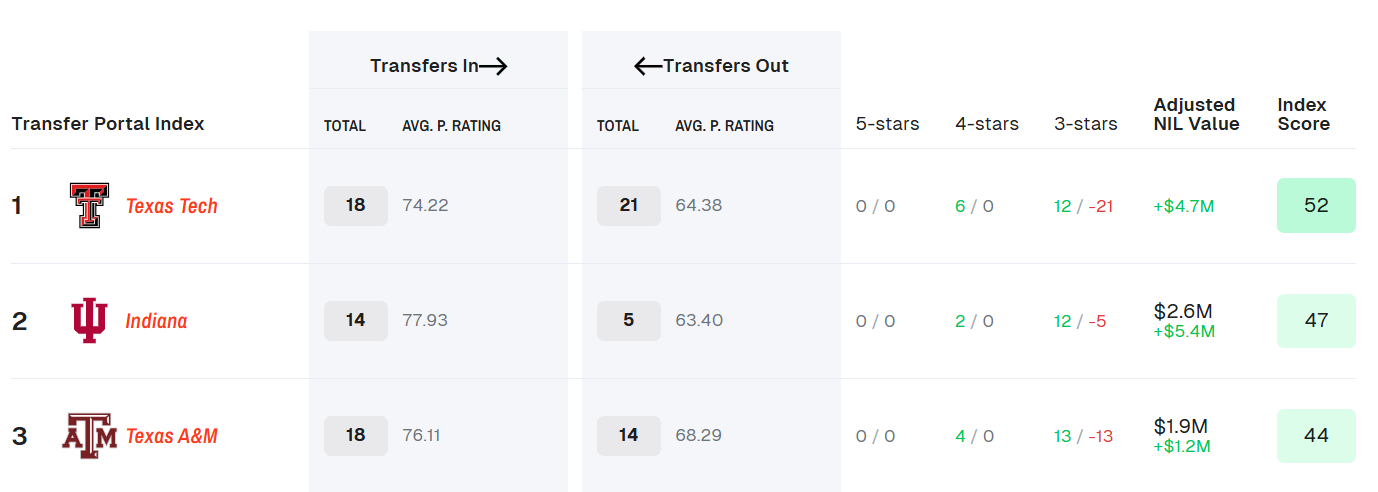Click the Transfers In arrow header

(x=438, y=66)
